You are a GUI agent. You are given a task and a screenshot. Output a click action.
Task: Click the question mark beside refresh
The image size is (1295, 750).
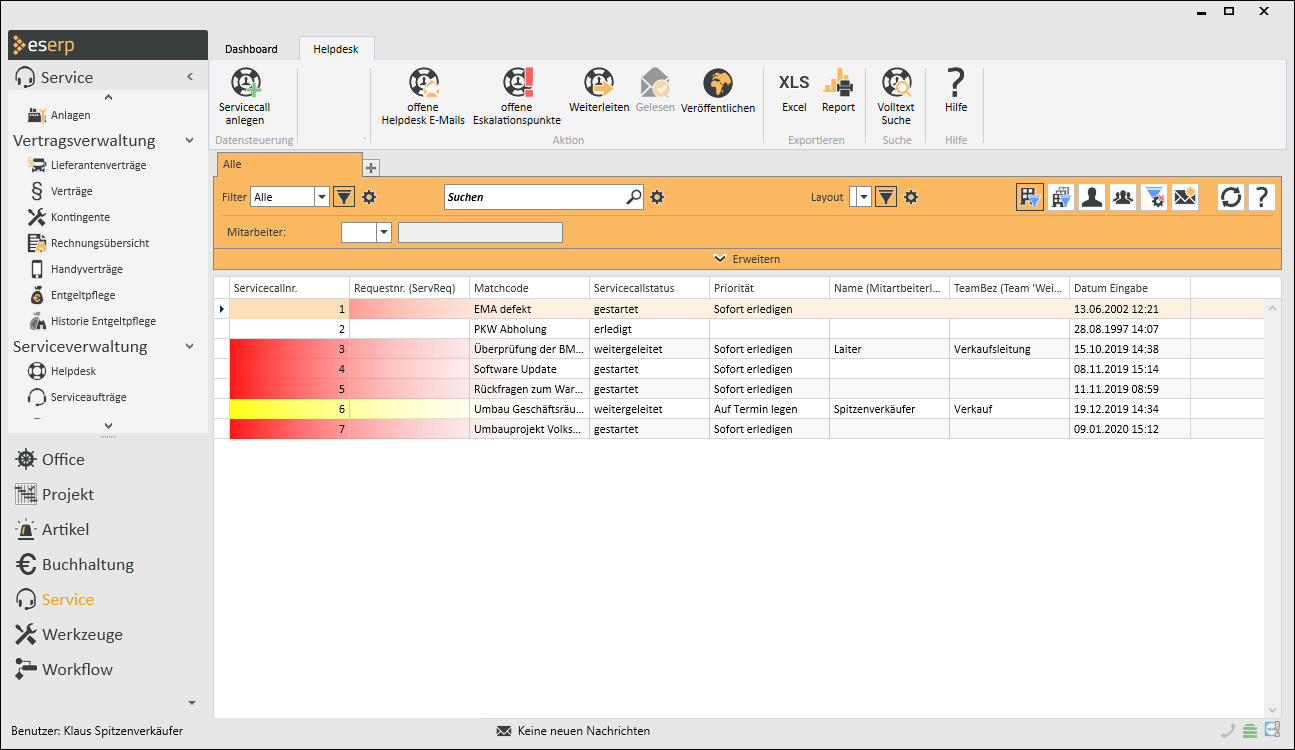[1262, 197]
